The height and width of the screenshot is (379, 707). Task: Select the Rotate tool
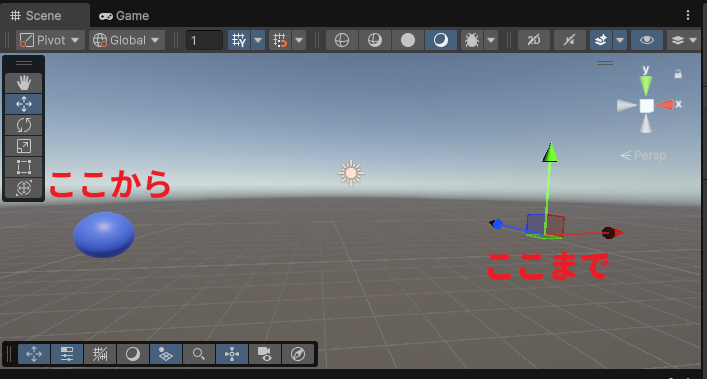(x=23, y=125)
